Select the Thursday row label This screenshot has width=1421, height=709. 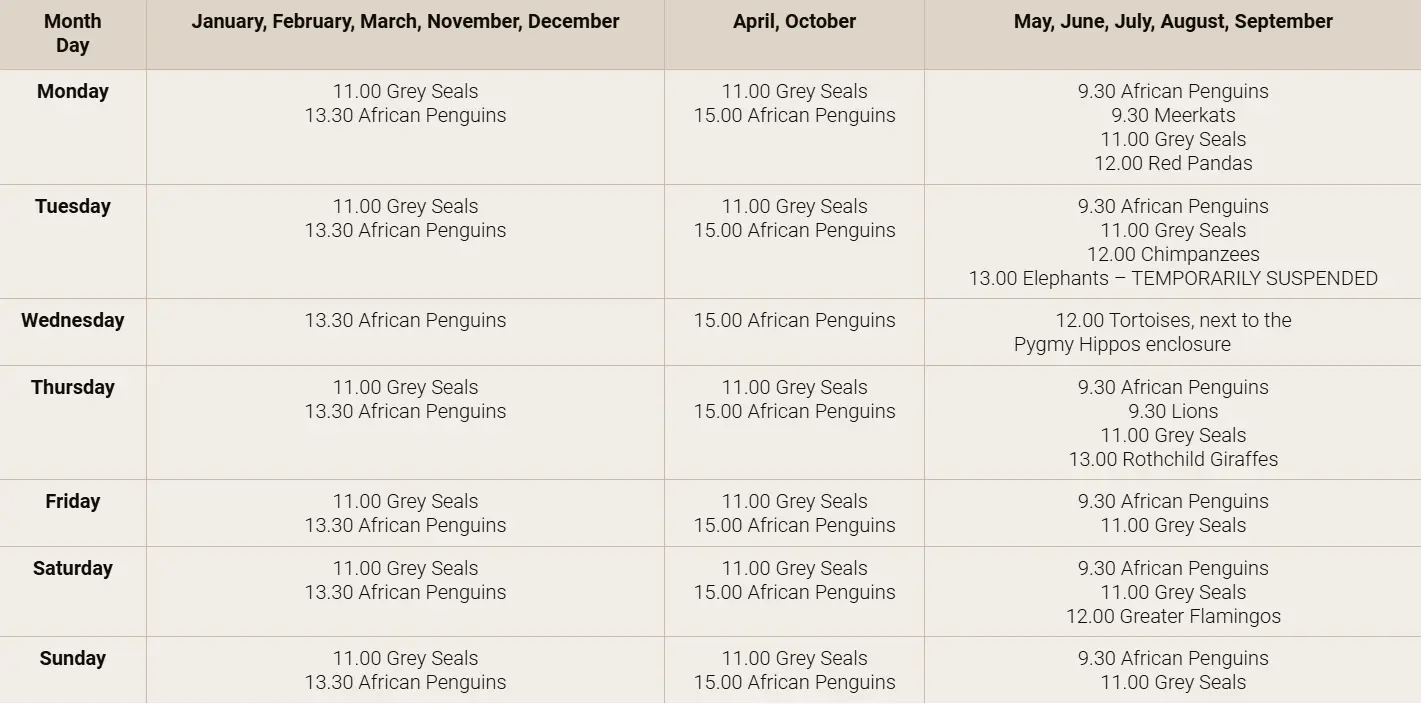pos(73,387)
